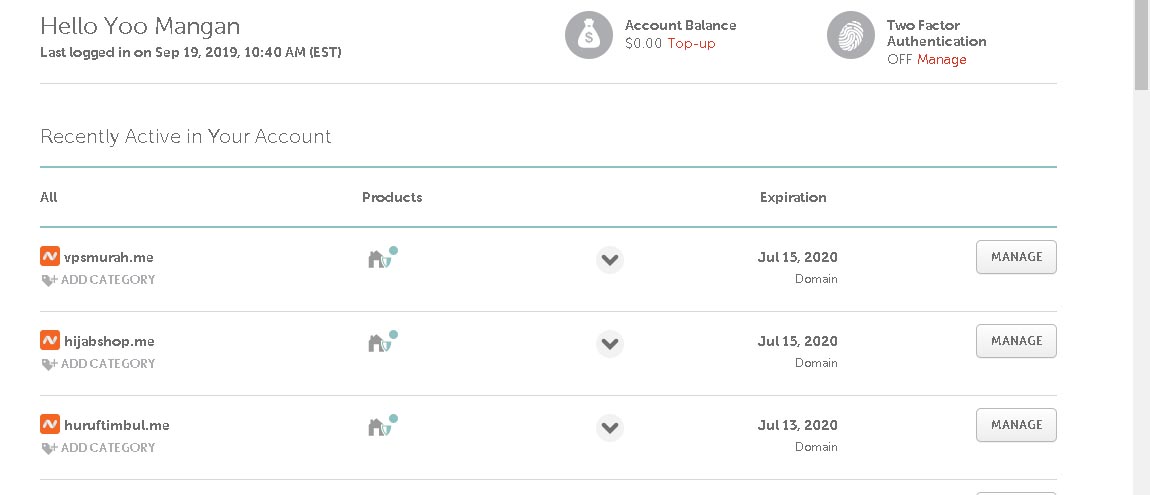Click the orange Namecheap logo beside hijabshop.me
This screenshot has height=495, width=1150.
point(50,340)
